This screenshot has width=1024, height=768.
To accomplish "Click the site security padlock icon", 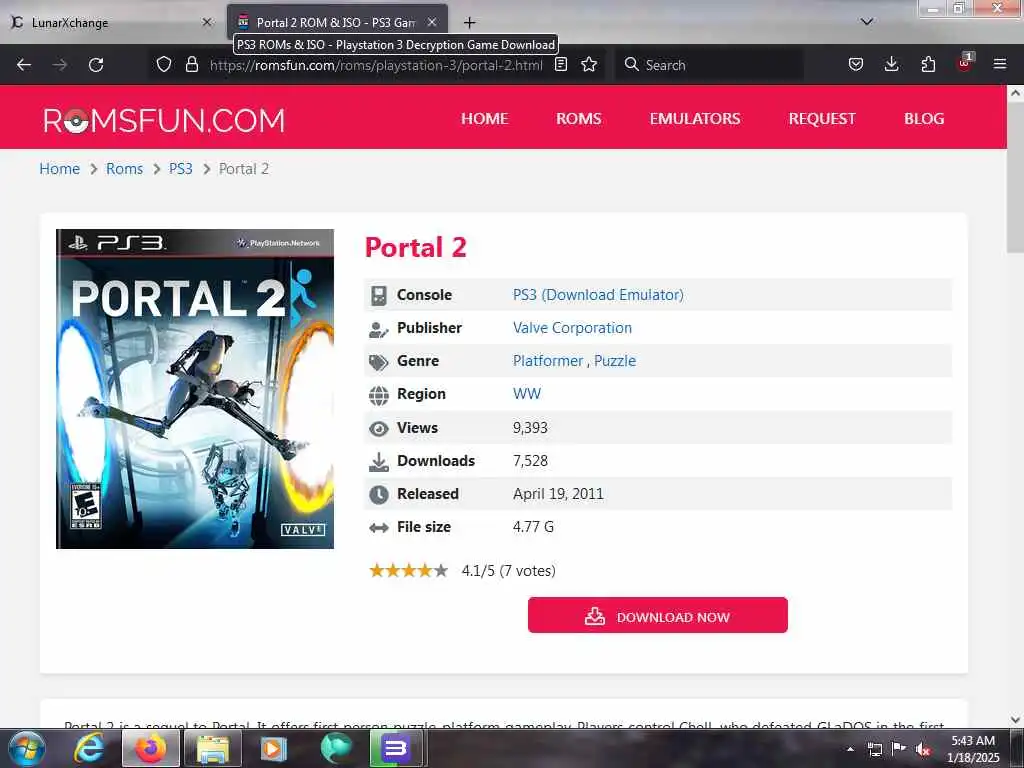I will click(191, 65).
